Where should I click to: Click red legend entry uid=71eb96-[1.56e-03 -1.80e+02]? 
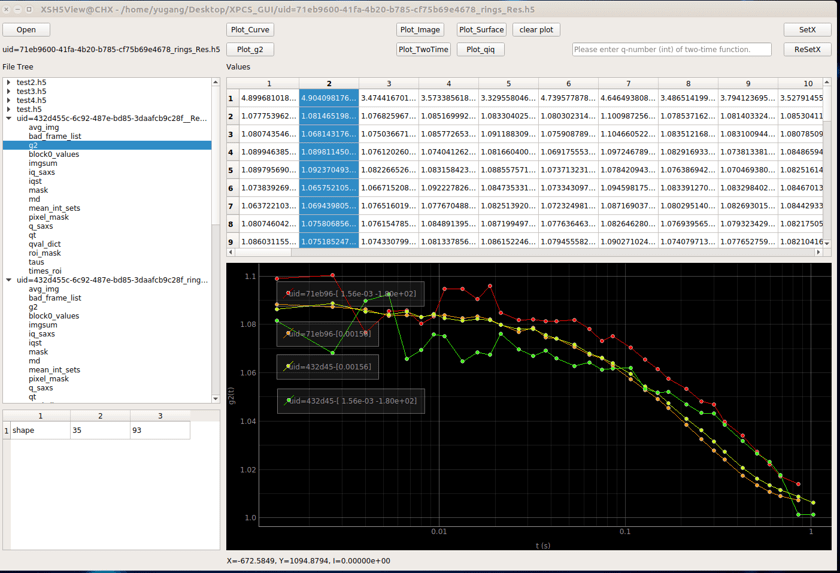351,294
